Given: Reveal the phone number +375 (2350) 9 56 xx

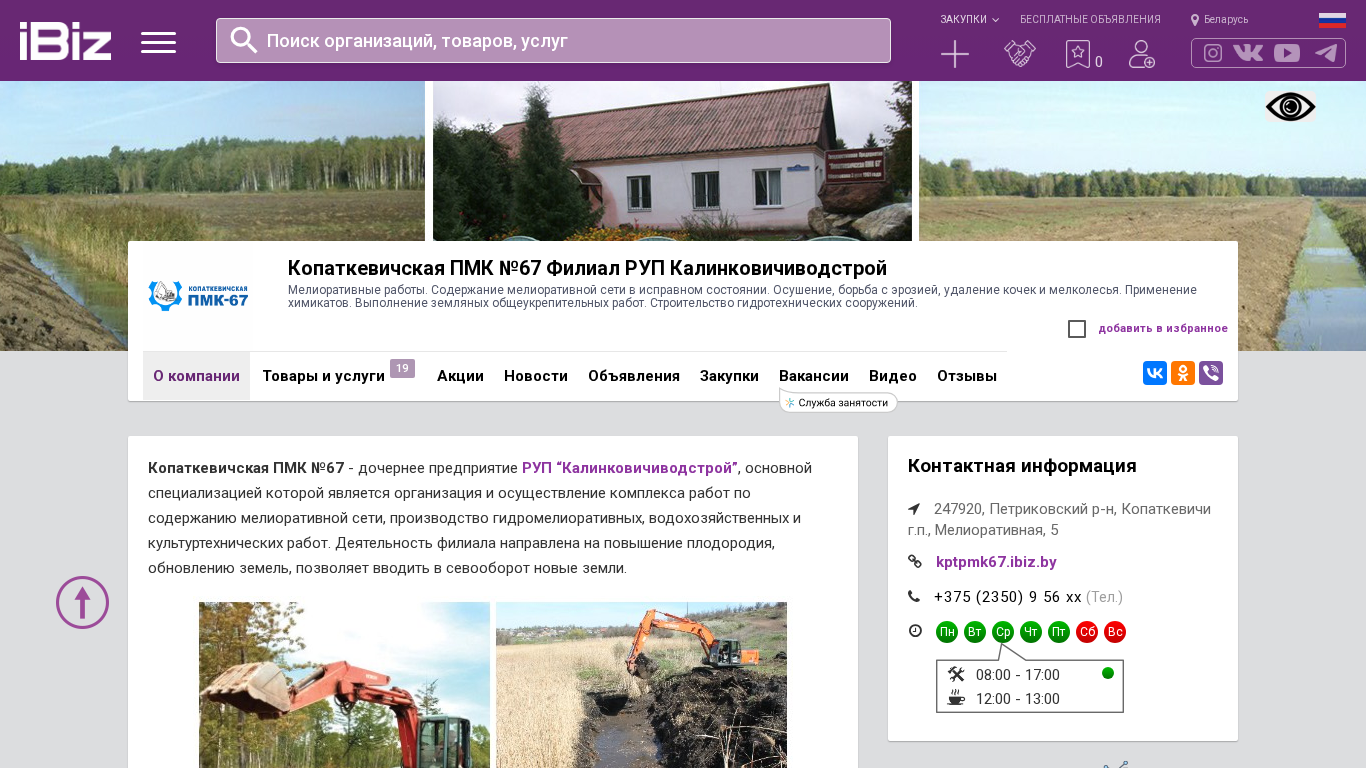Looking at the screenshot, I should (1008, 597).
